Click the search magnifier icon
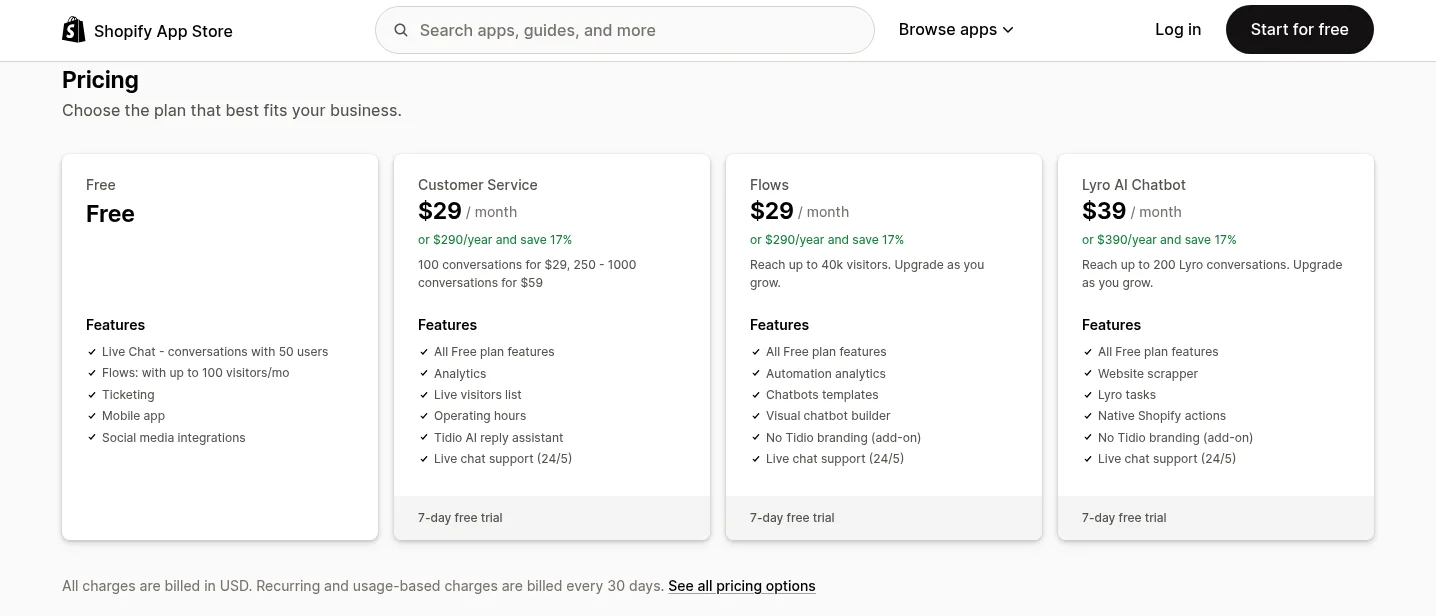 click(x=401, y=30)
